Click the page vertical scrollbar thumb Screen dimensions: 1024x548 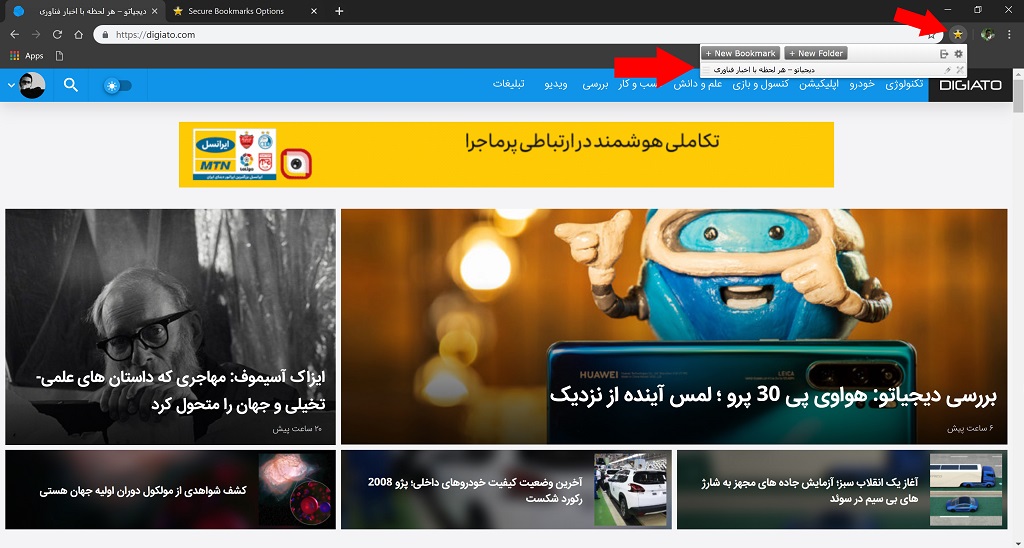(x=1018, y=98)
